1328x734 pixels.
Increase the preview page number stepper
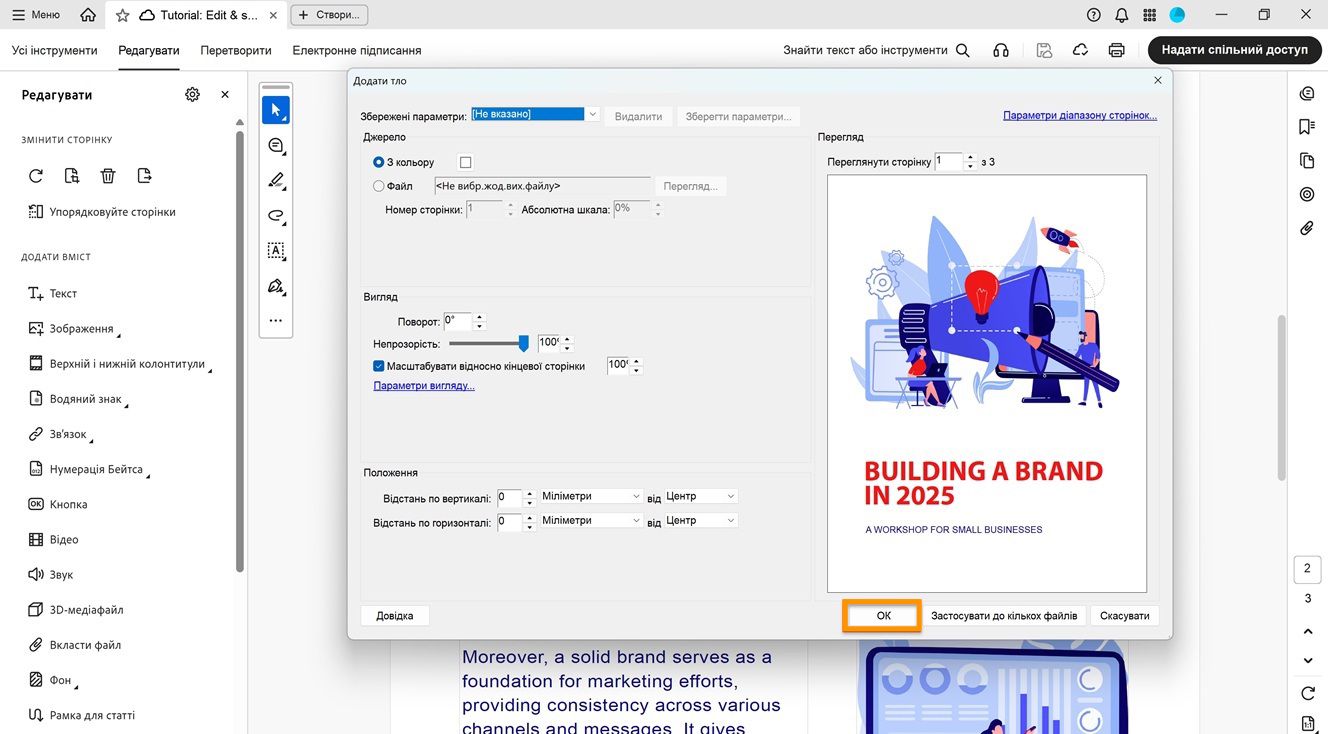pyautogui.click(x=969, y=157)
